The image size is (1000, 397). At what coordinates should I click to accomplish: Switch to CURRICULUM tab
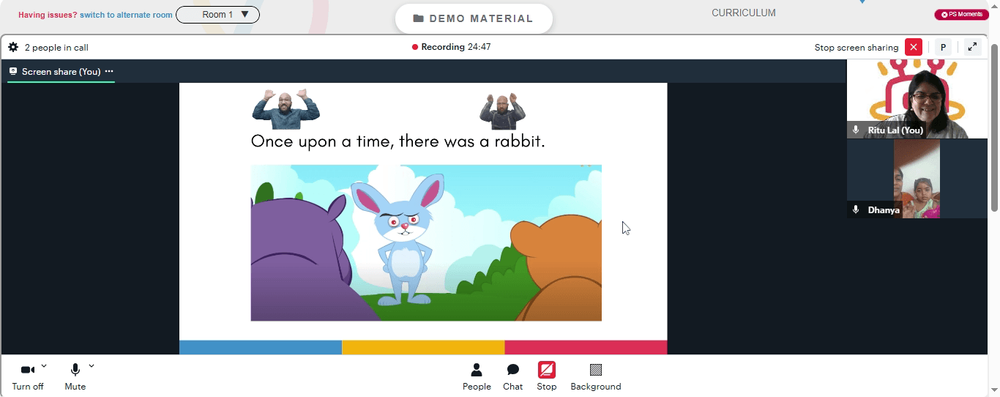point(744,13)
